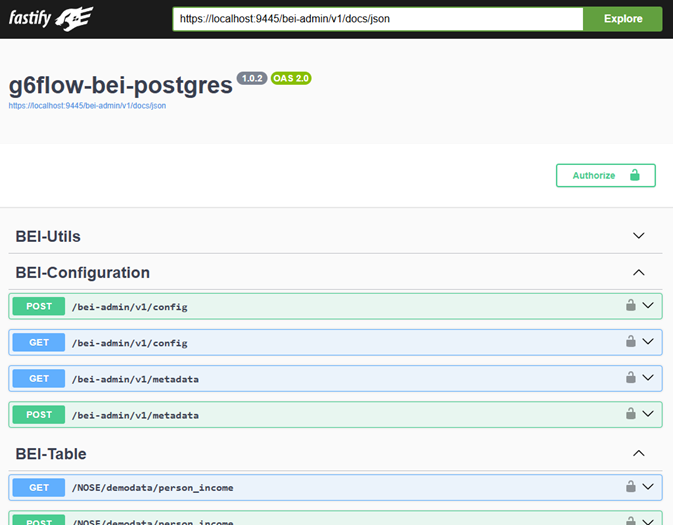Click the spec URL input field
Viewport: 673px width, 525px height.
coord(378,19)
